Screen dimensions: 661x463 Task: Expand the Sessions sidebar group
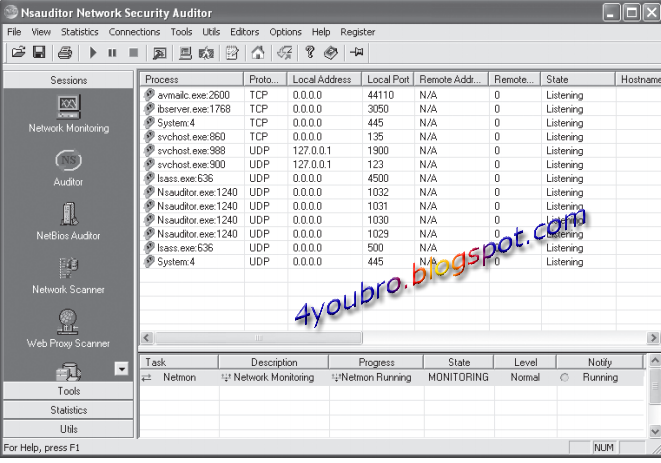68,80
